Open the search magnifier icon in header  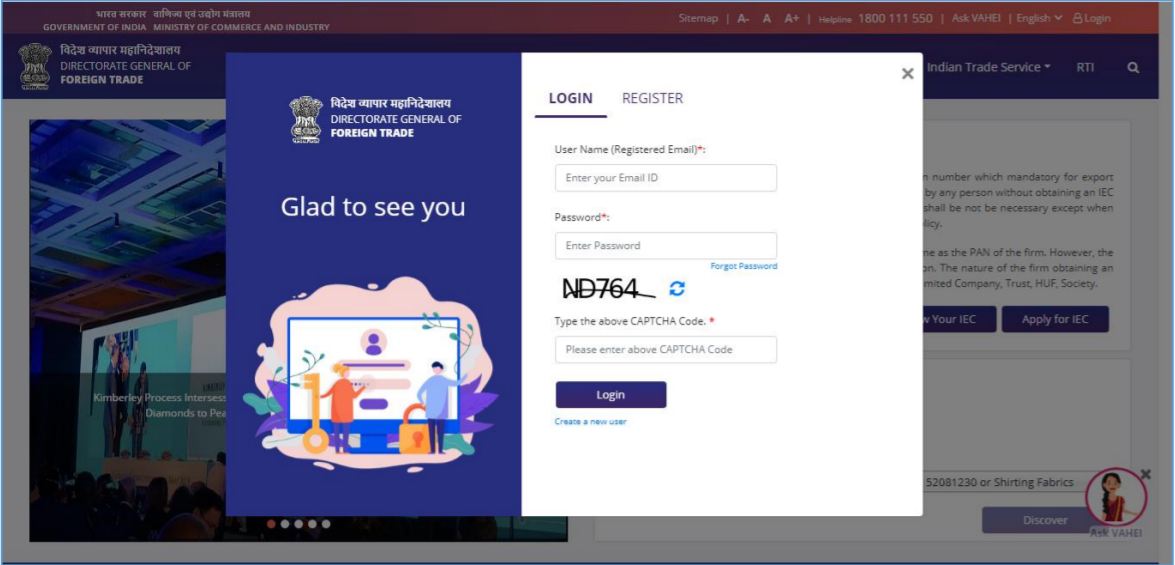(x=1133, y=67)
